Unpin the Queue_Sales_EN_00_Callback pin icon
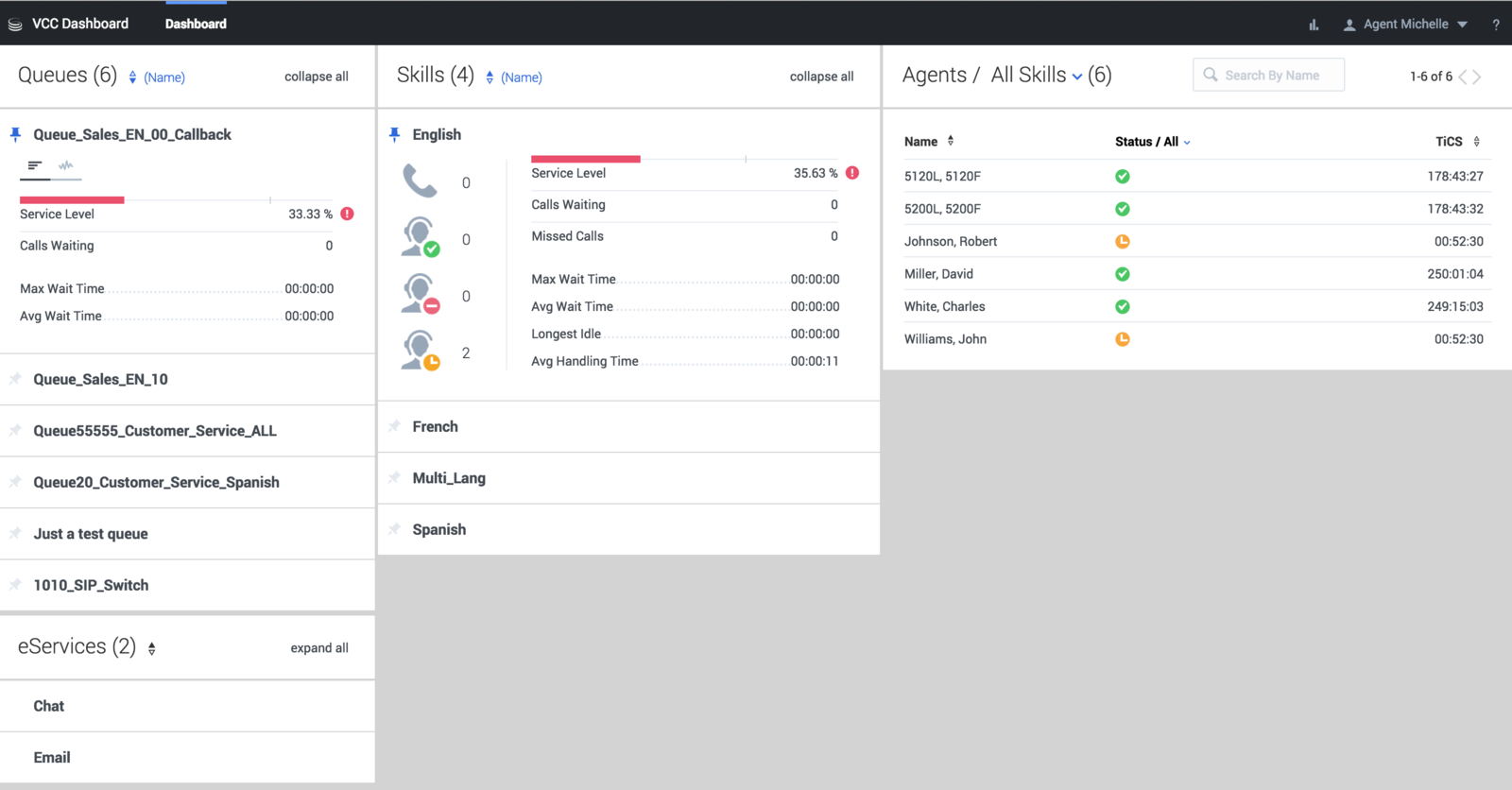Screen dimensions: 1512x790 [15, 134]
